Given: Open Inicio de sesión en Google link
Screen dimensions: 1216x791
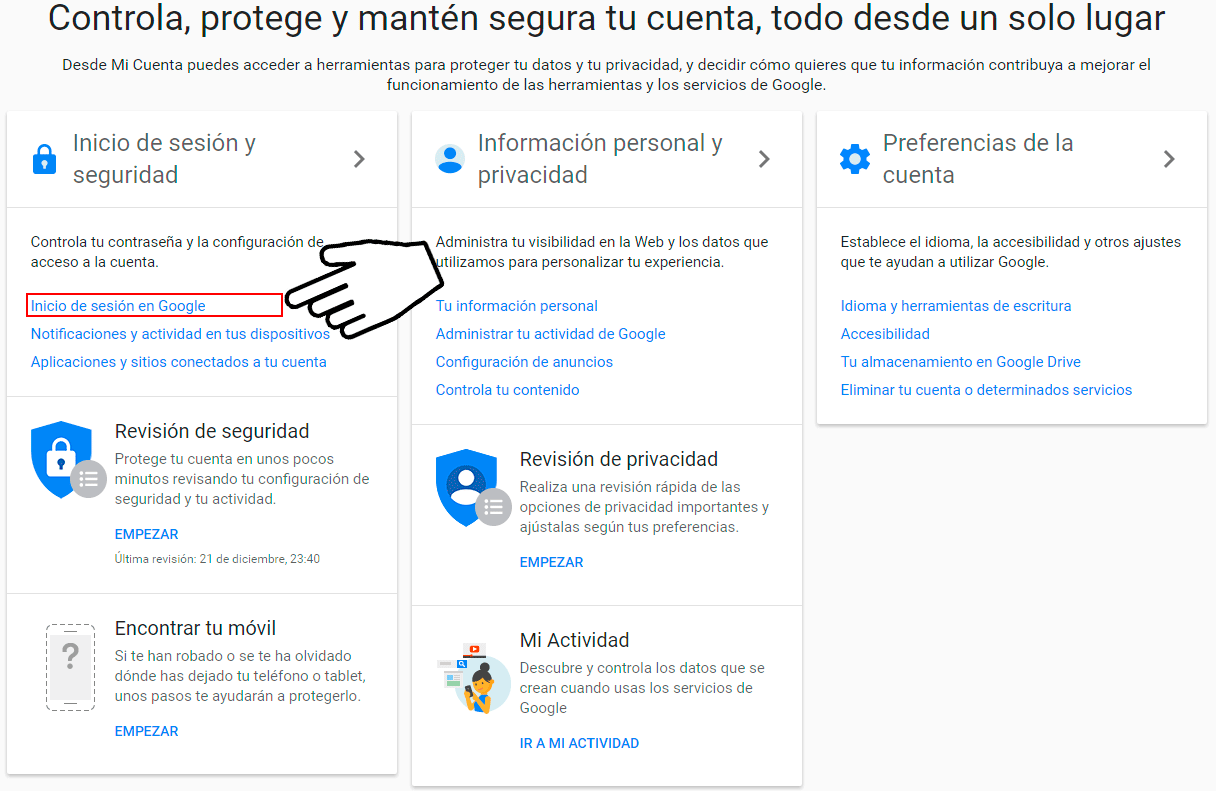Looking at the screenshot, I should (x=118, y=306).
